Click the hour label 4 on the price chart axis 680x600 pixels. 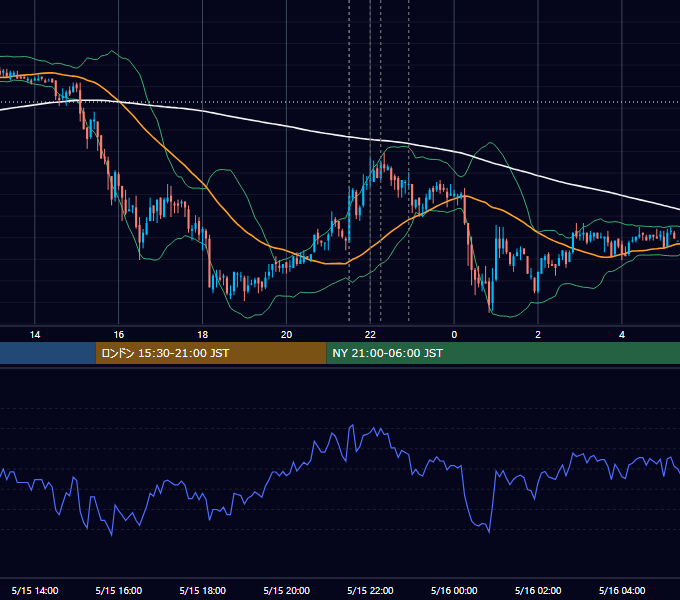coord(622,335)
